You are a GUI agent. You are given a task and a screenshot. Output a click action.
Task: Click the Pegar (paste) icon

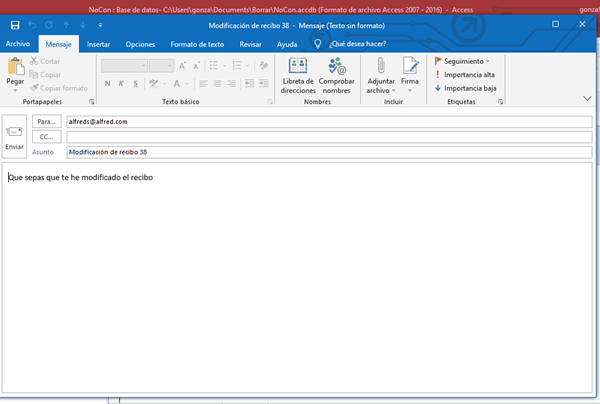(15, 68)
